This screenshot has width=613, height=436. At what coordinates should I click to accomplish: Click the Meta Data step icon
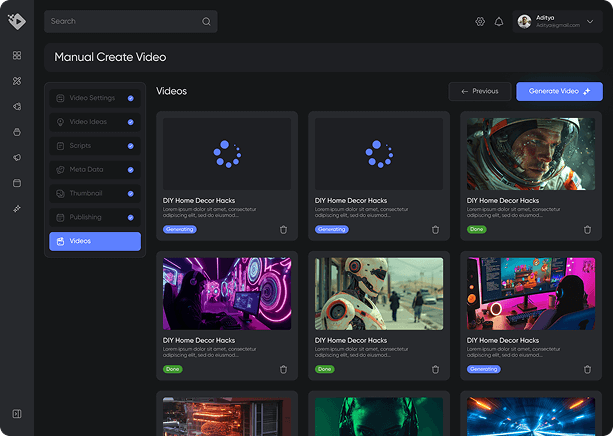(60, 170)
